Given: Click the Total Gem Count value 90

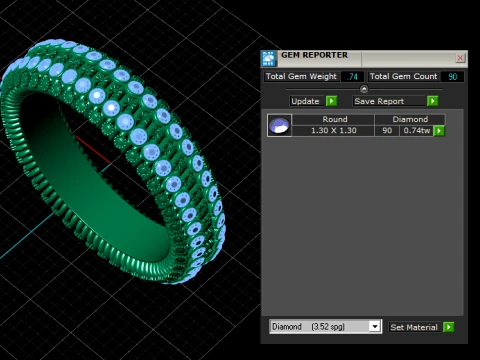Looking at the screenshot, I should point(452,77).
